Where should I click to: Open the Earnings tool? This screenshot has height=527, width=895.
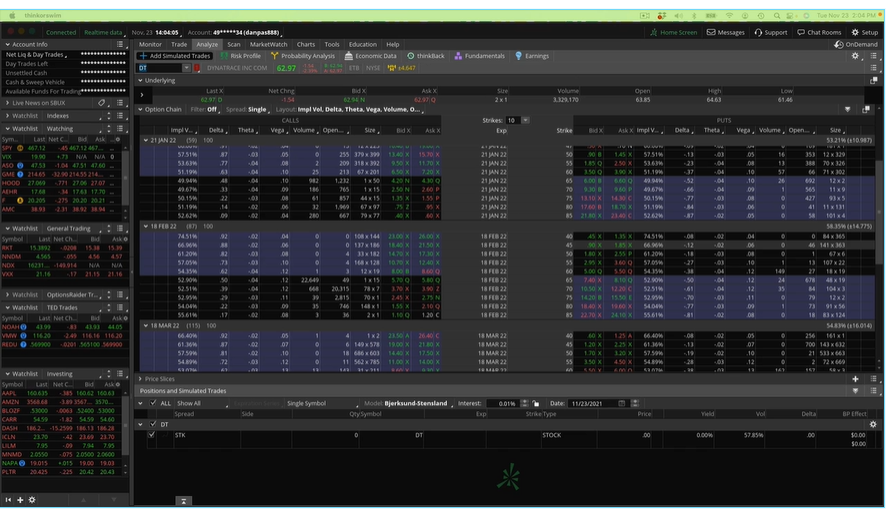pyautogui.click(x=532, y=56)
